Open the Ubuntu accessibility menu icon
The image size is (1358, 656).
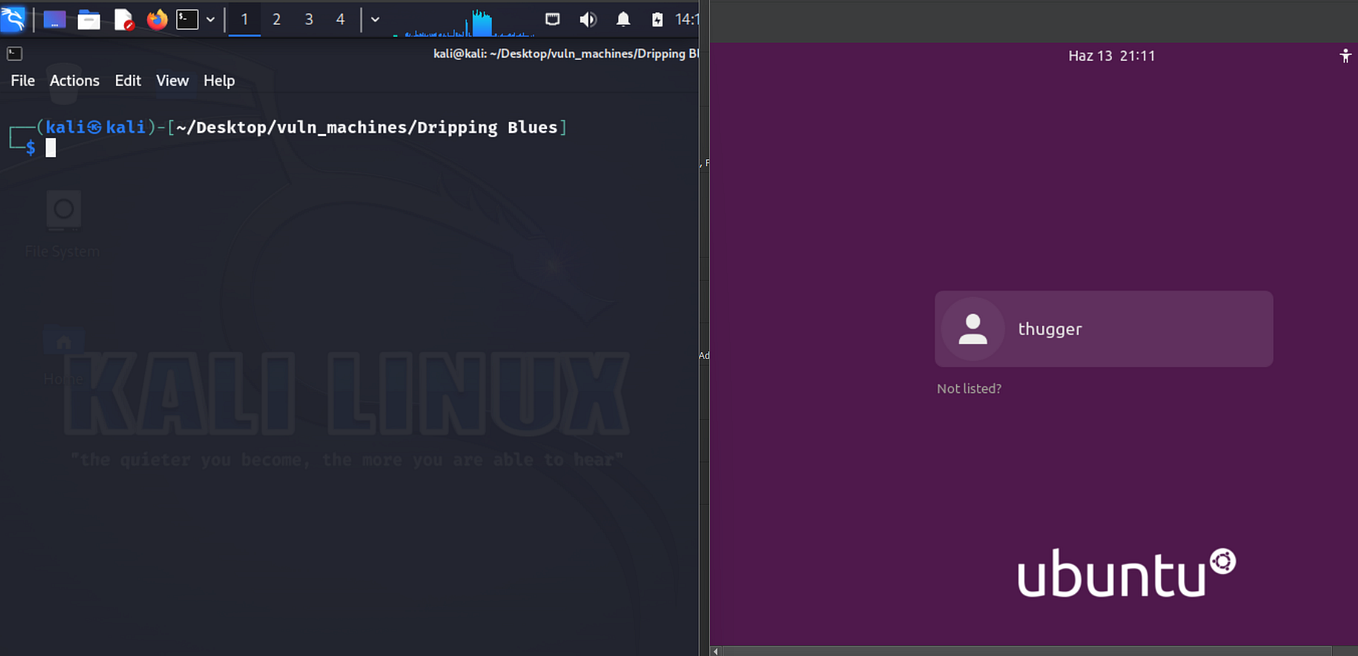tap(1345, 56)
